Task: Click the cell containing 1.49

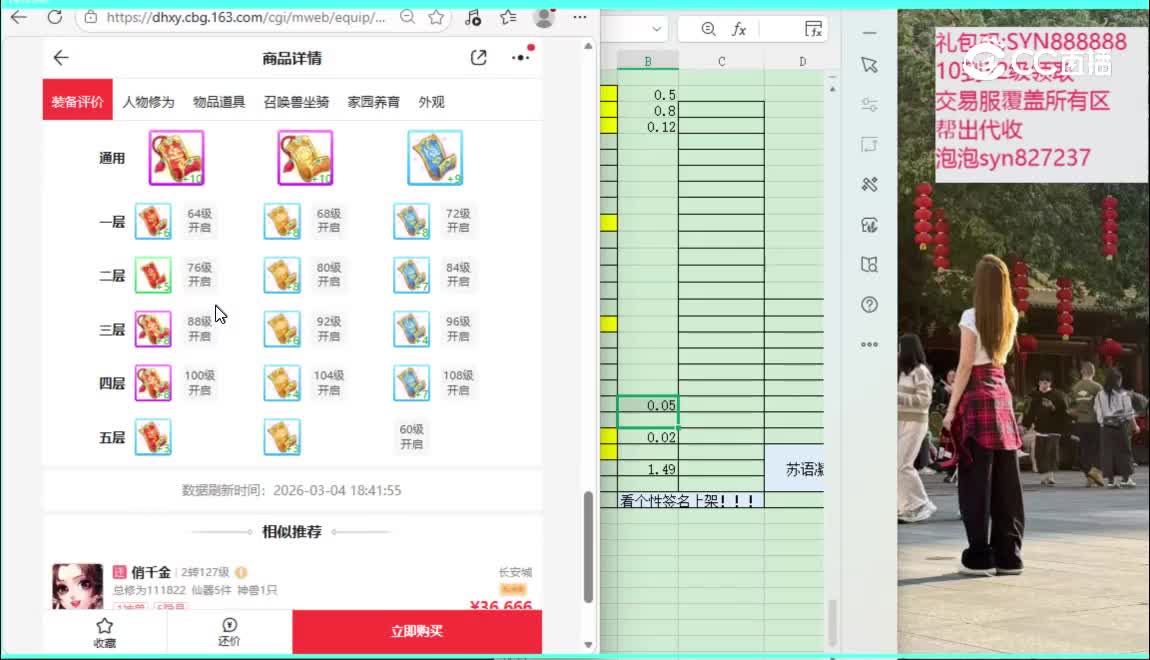Action: [x=648, y=469]
